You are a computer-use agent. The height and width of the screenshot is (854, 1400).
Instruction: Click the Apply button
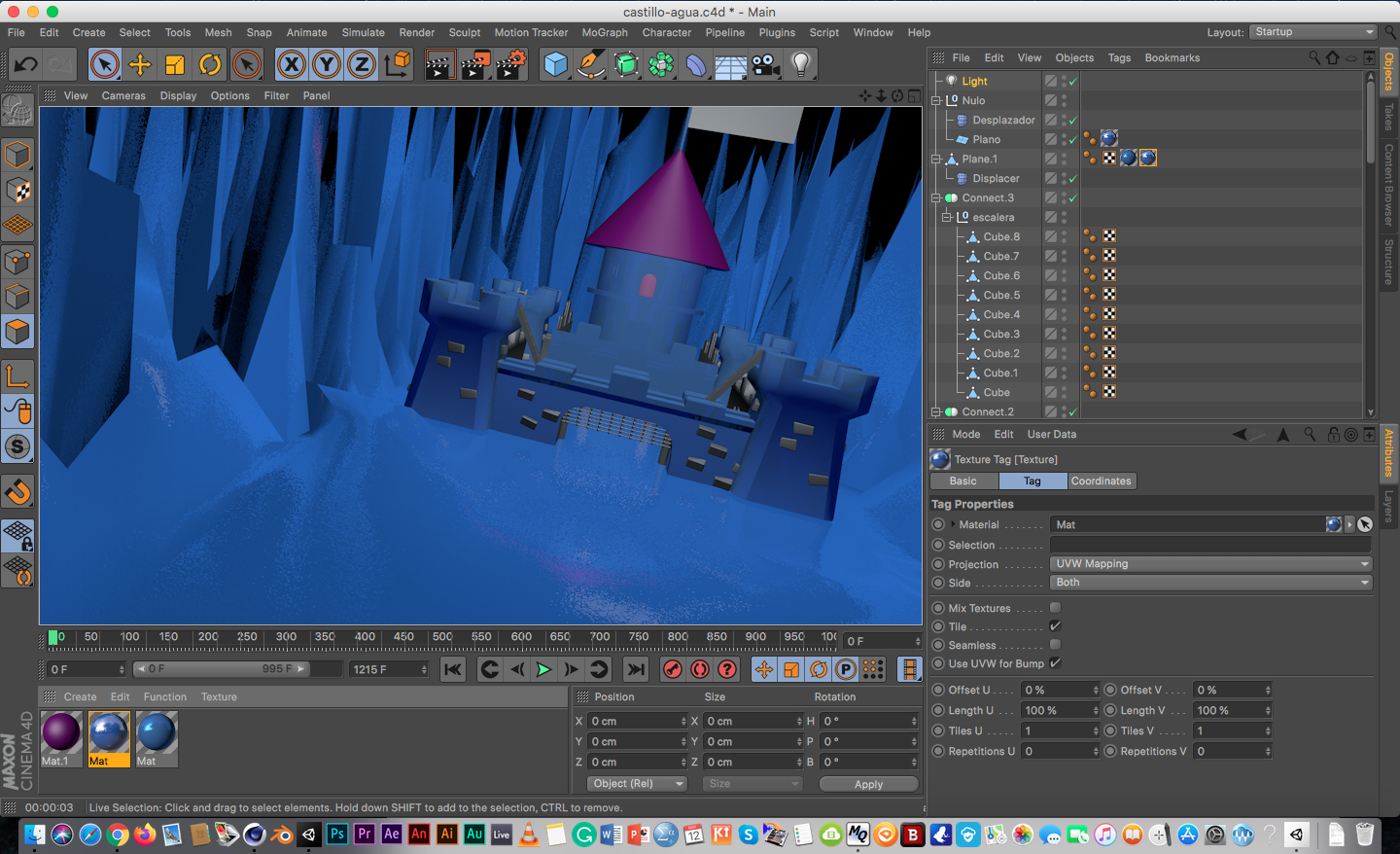(x=868, y=784)
